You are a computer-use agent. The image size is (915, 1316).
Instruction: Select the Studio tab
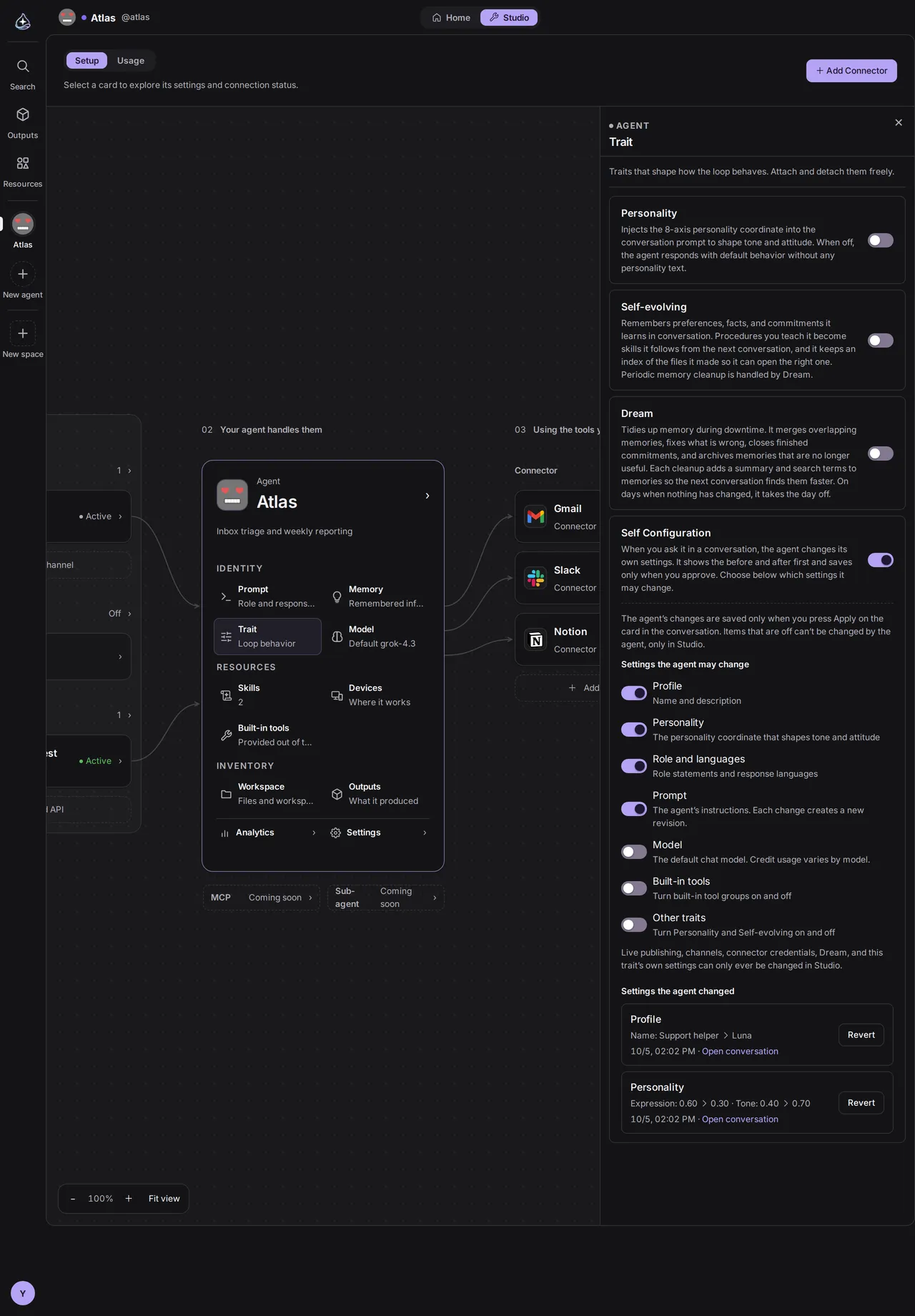point(509,18)
